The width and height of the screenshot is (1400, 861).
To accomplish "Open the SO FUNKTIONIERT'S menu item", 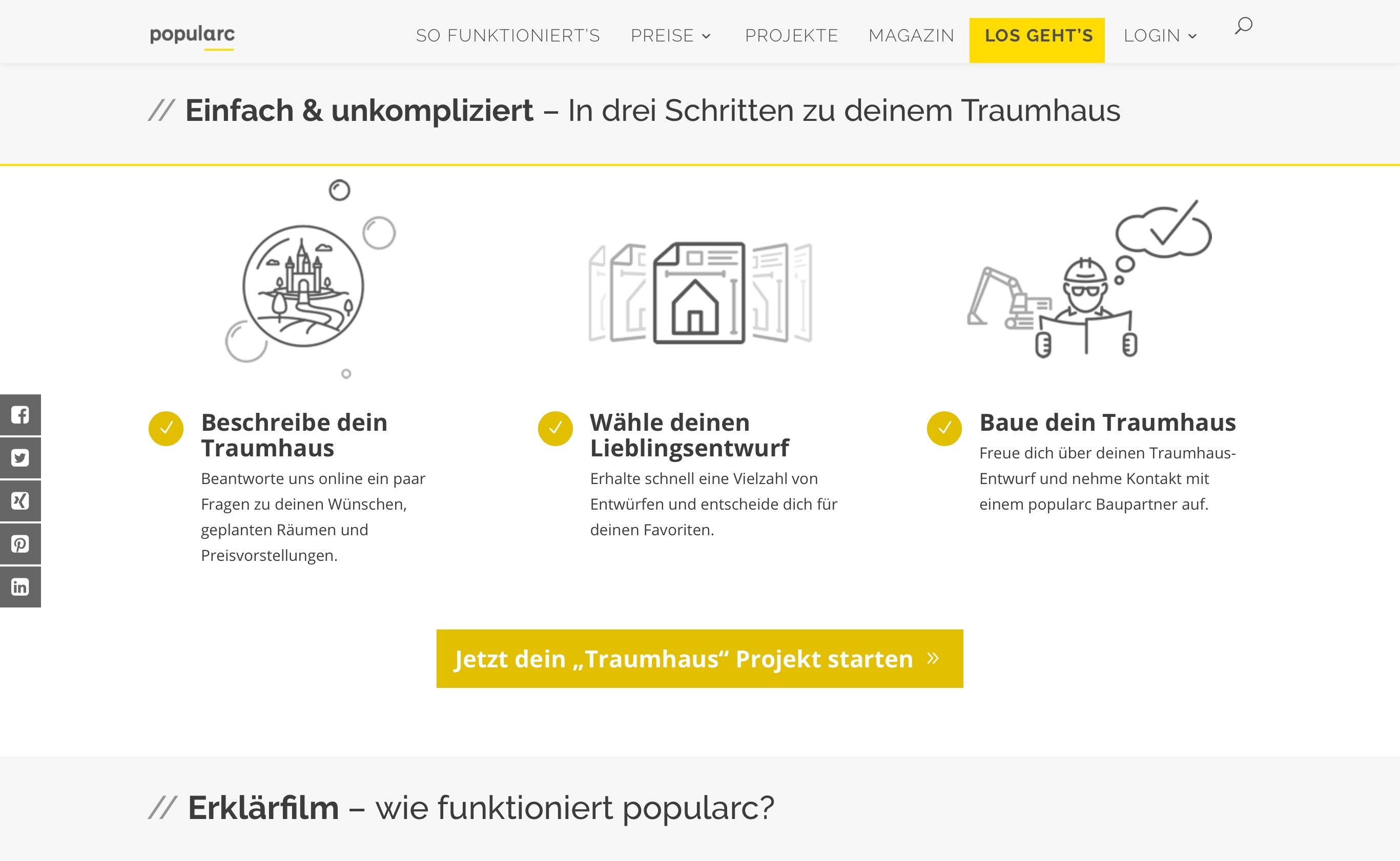I will click(x=507, y=36).
